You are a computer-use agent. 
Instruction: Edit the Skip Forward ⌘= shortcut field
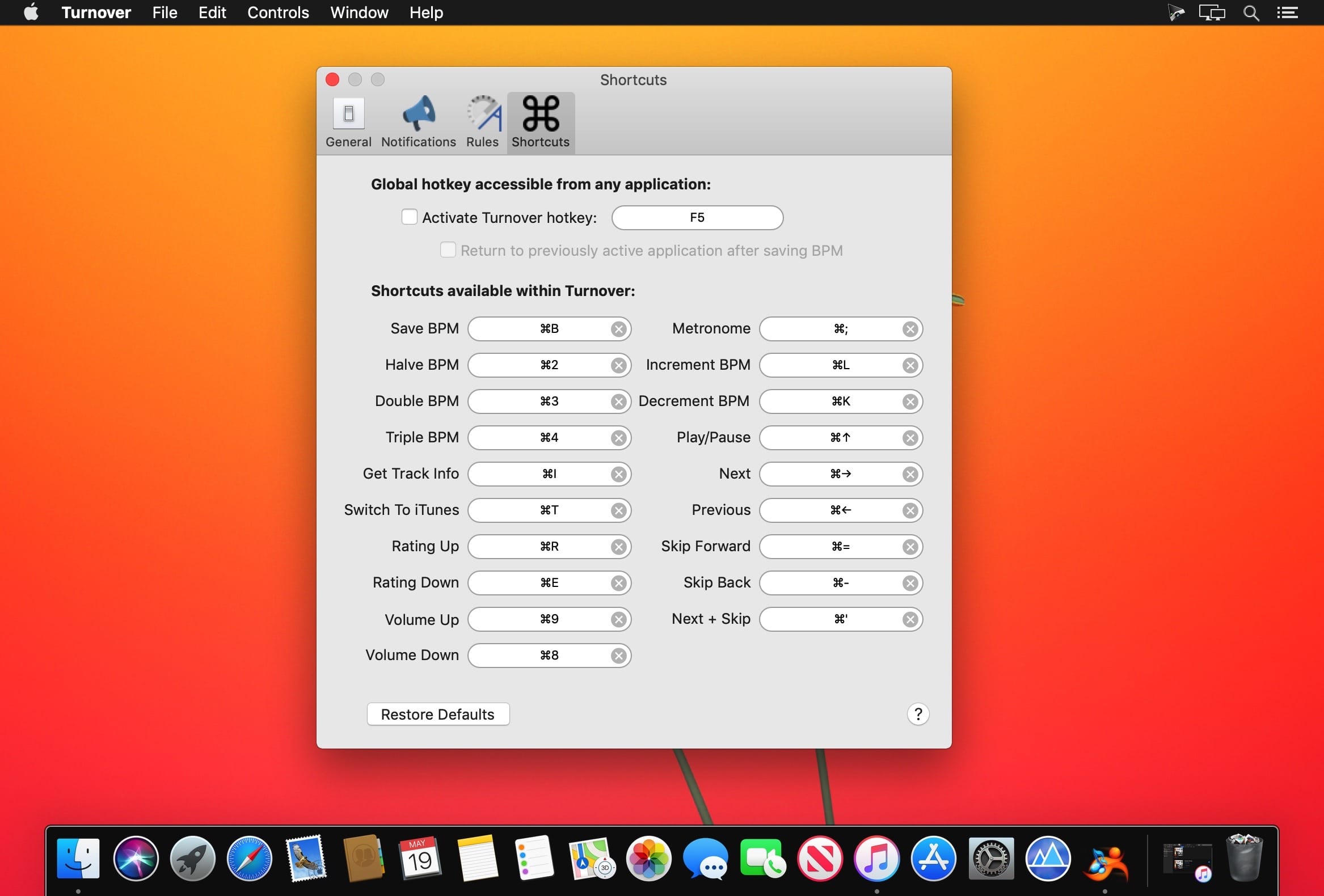(x=840, y=547)
